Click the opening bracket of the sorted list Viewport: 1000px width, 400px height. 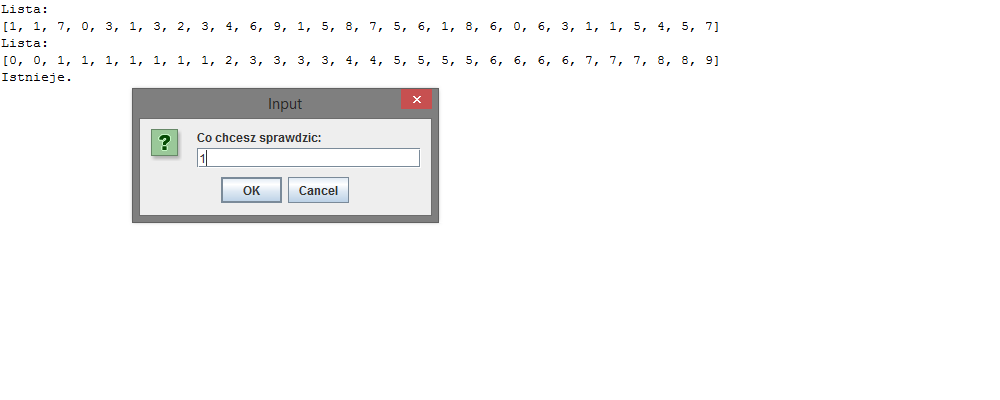(x=5, y=60)
